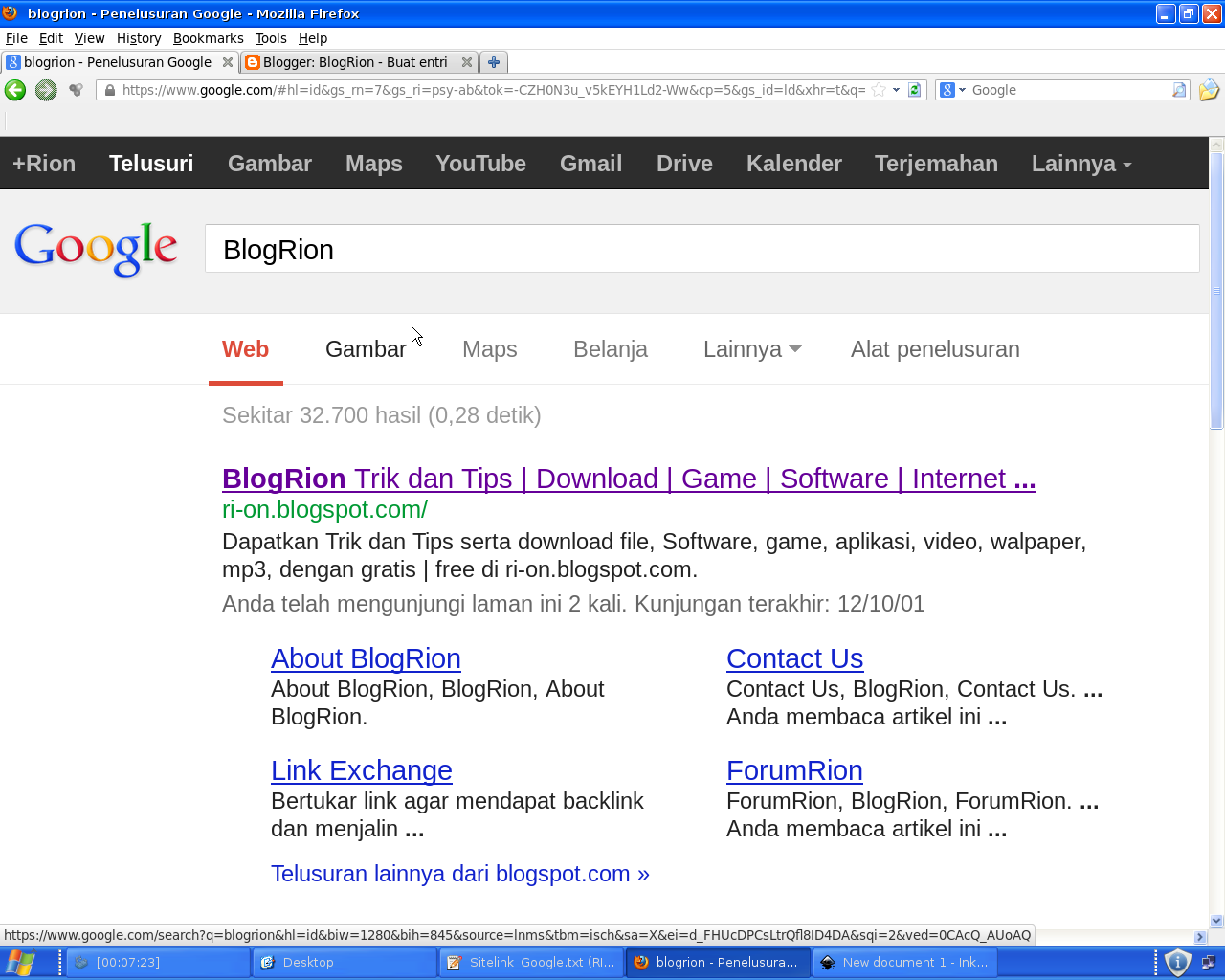
Task: Open Gmail from the Google bar
Action: tap(590, 164)
